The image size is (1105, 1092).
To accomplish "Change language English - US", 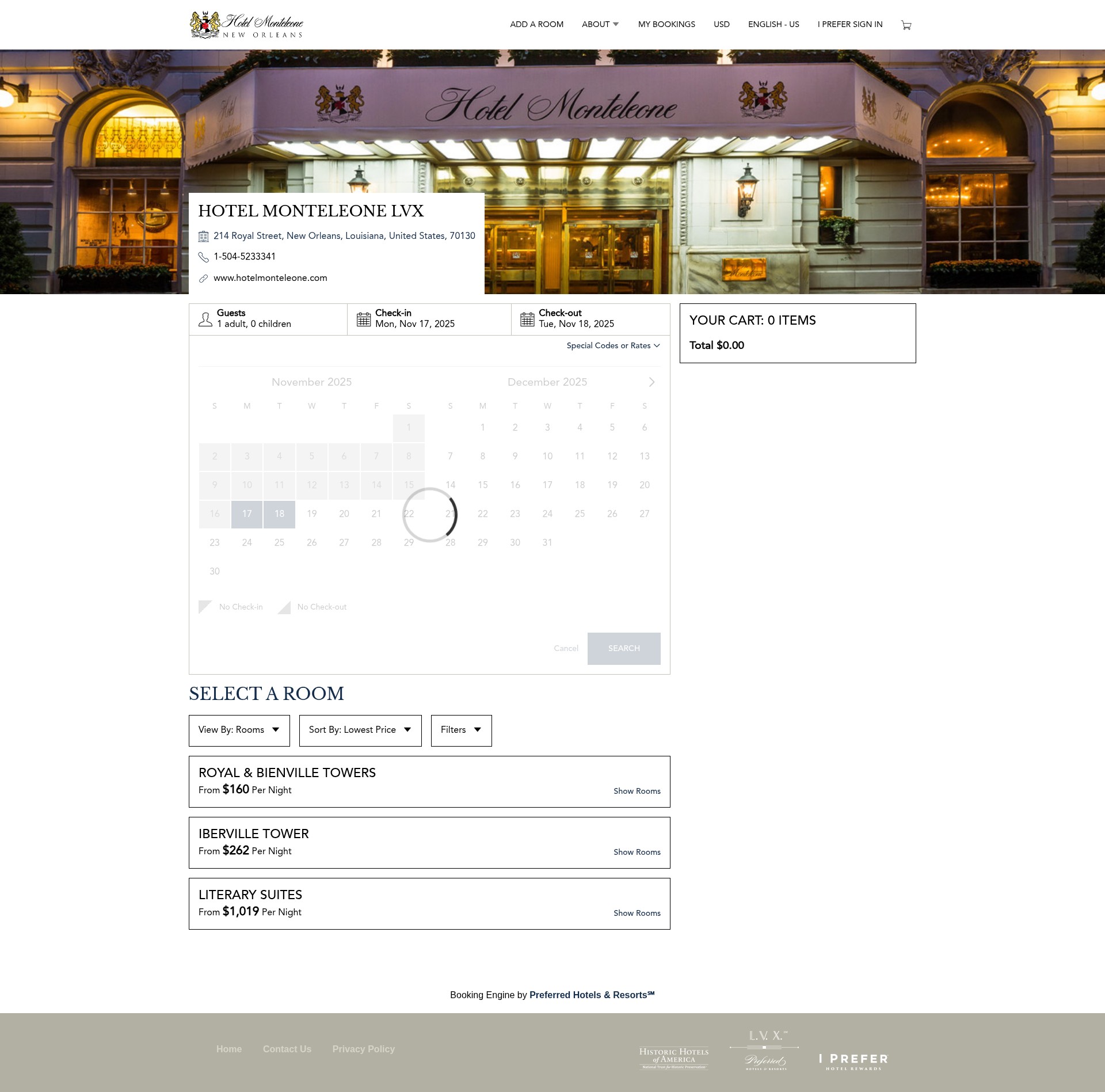I will tap(773, 24).
